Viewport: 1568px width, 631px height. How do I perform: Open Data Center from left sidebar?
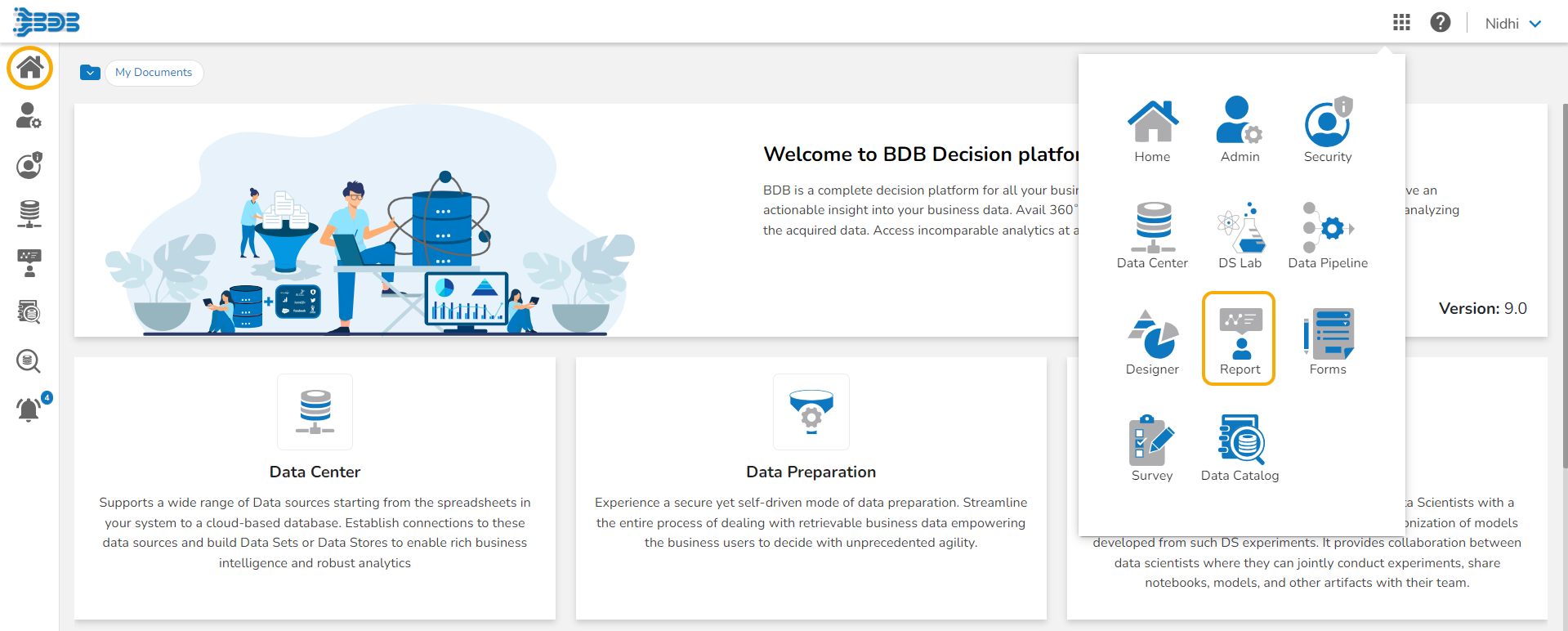(29, 214)
